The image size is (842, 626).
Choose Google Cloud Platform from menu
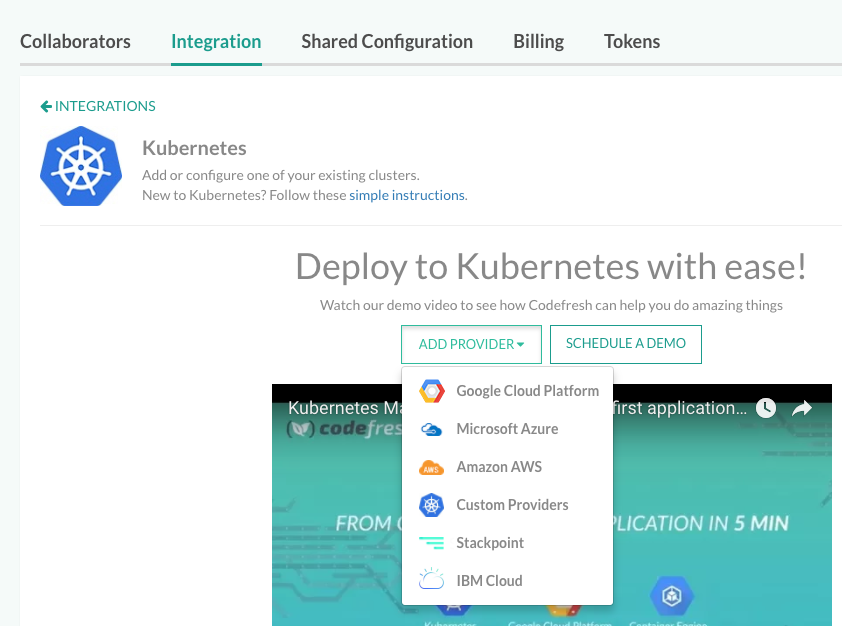pyautogui.click(x=507, y=391)
